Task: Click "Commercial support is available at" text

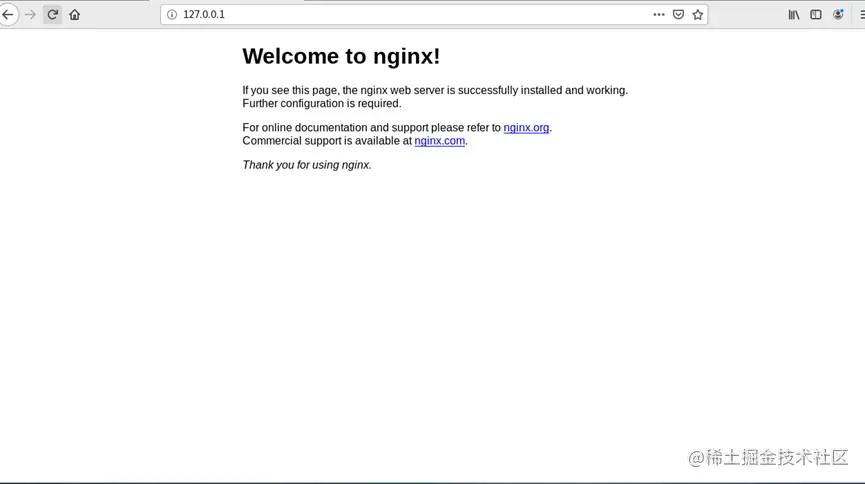Action: pos(327,141)
